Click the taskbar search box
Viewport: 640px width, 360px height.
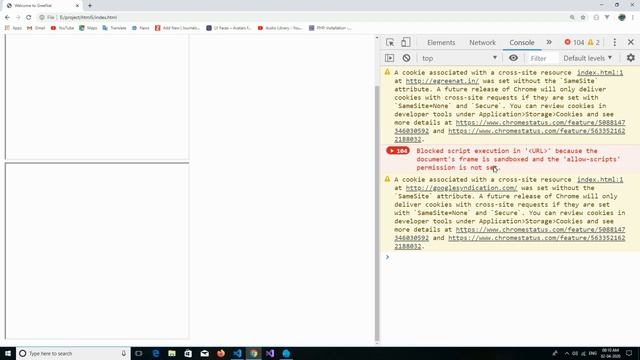pos(73,353)
